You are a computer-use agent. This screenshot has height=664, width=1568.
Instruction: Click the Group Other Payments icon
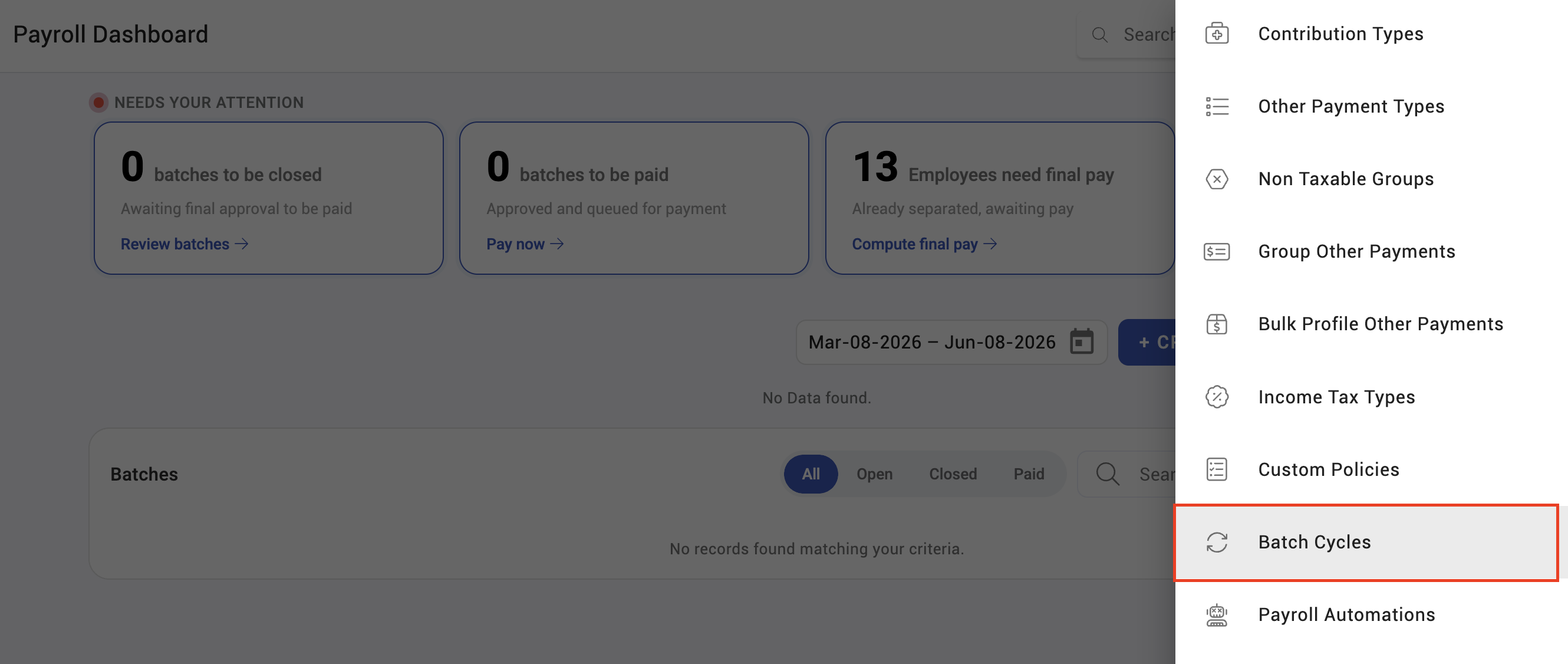(x=1217, y=251)
